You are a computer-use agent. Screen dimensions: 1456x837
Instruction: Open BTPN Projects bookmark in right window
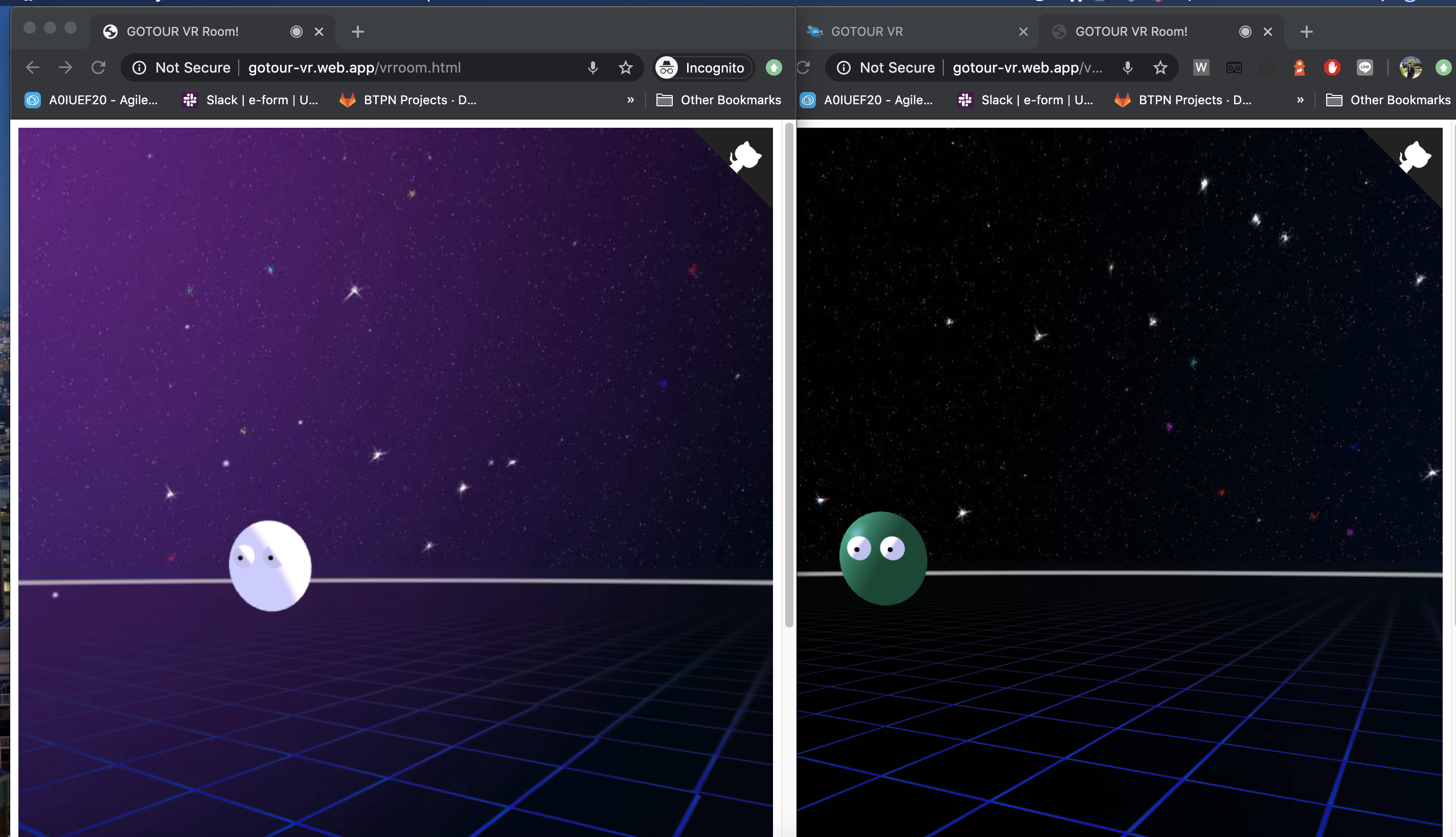point(1182,100)
